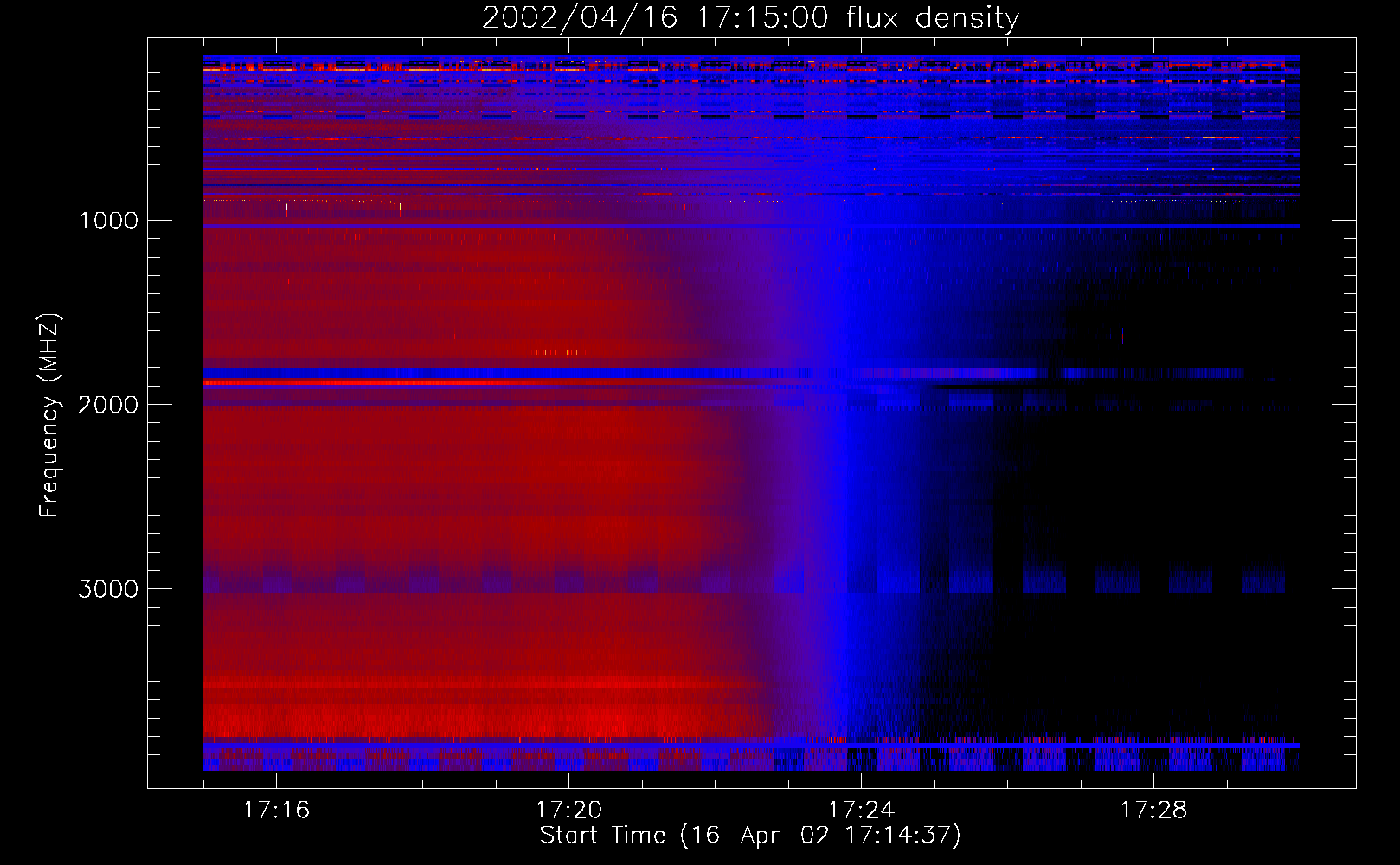Click the 17:24 time tick label
1400x865 pixels.
coord(861,811)
